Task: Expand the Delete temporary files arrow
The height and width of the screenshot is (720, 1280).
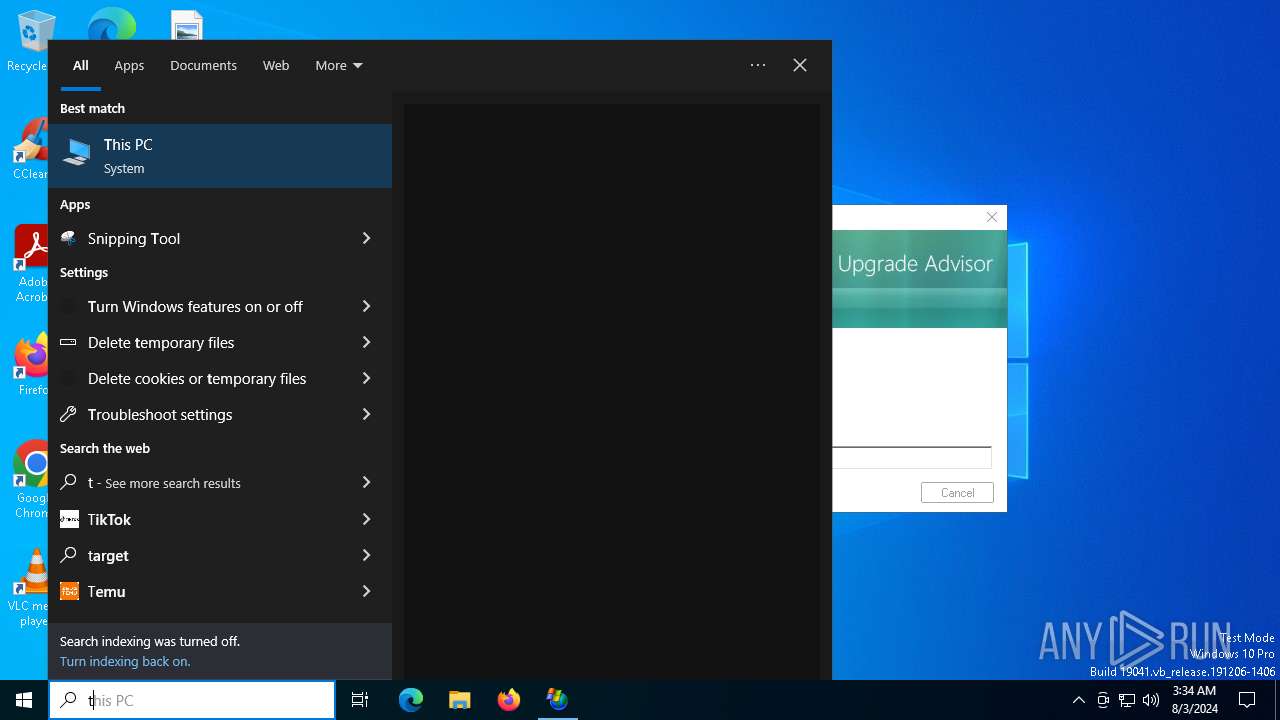Action: tap(366, 342)
